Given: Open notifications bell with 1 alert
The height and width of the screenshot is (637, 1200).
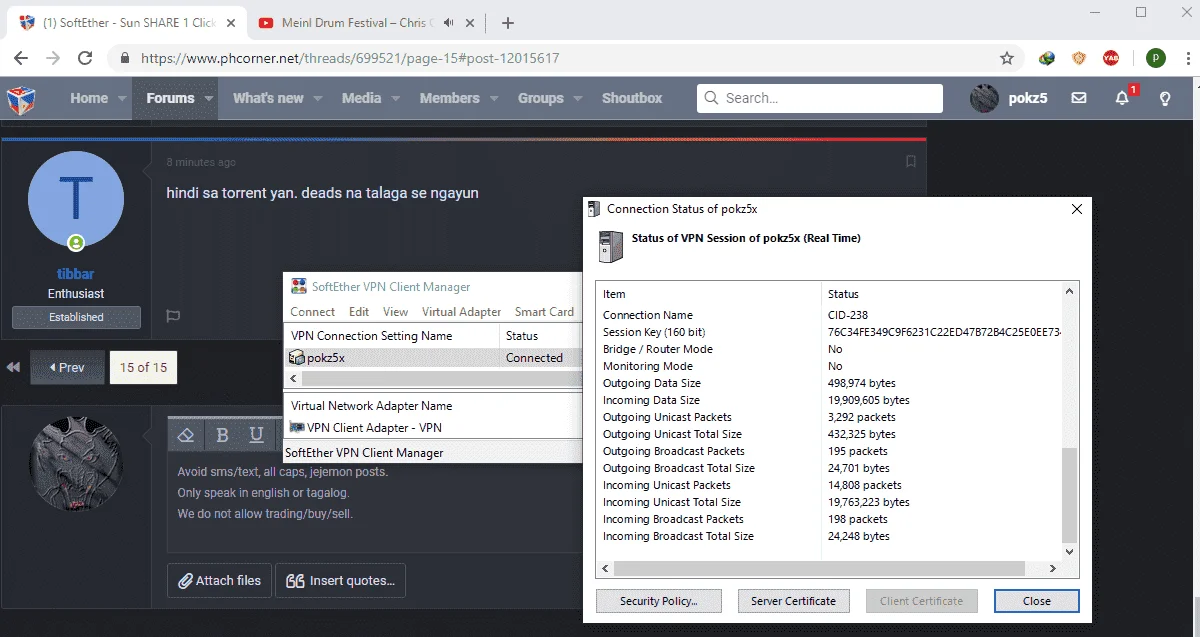Looking at the screenshot, I should (1123, 97).
